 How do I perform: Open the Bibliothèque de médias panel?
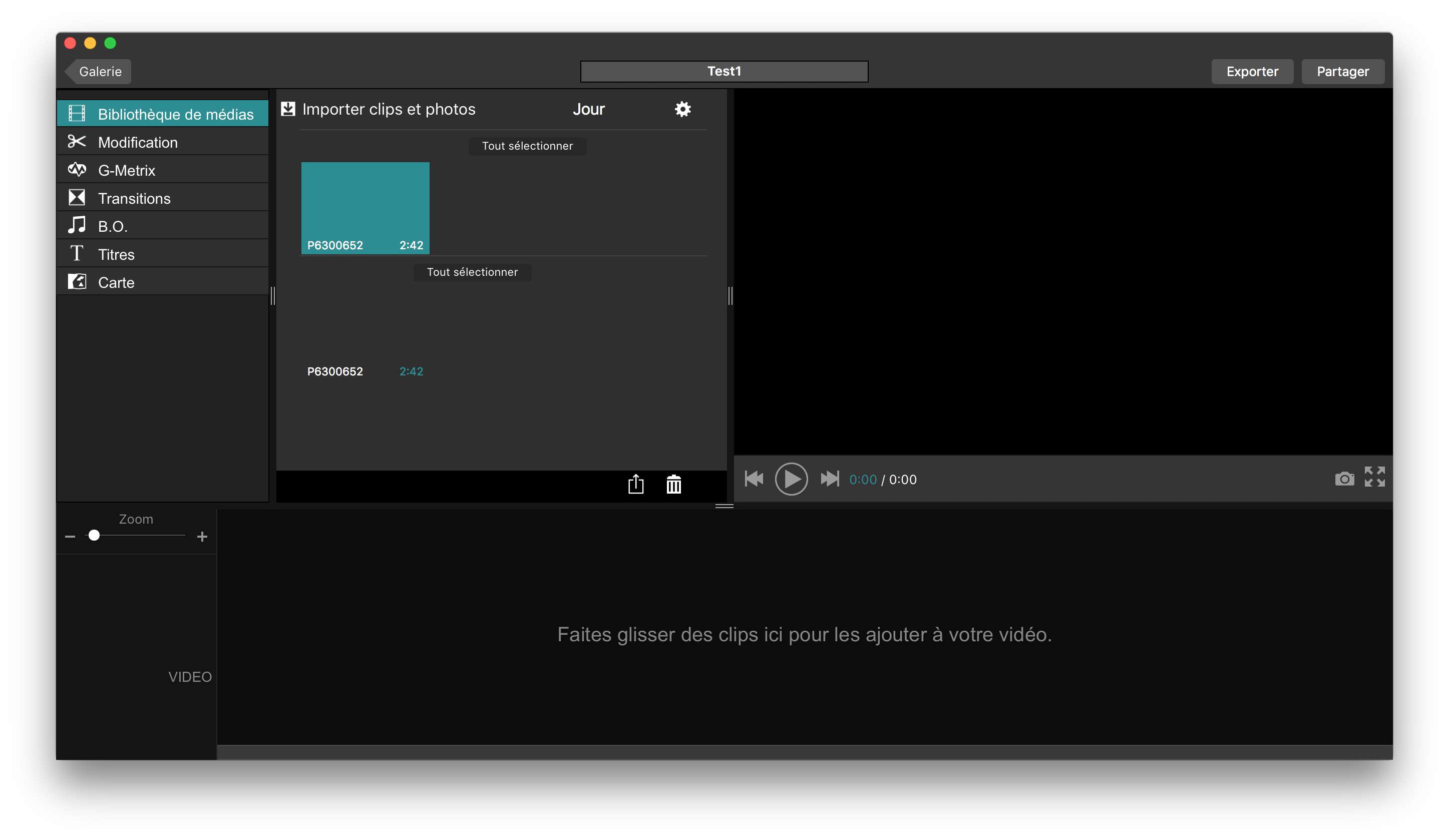pos(163,114)
